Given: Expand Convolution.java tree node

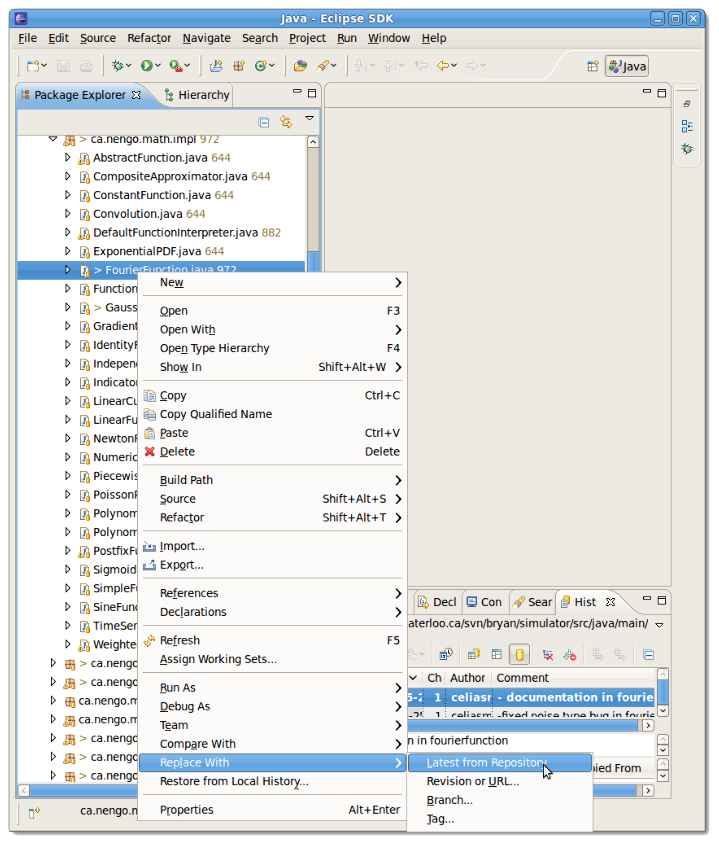Looking at the screenshot, I should coord(67,213).
